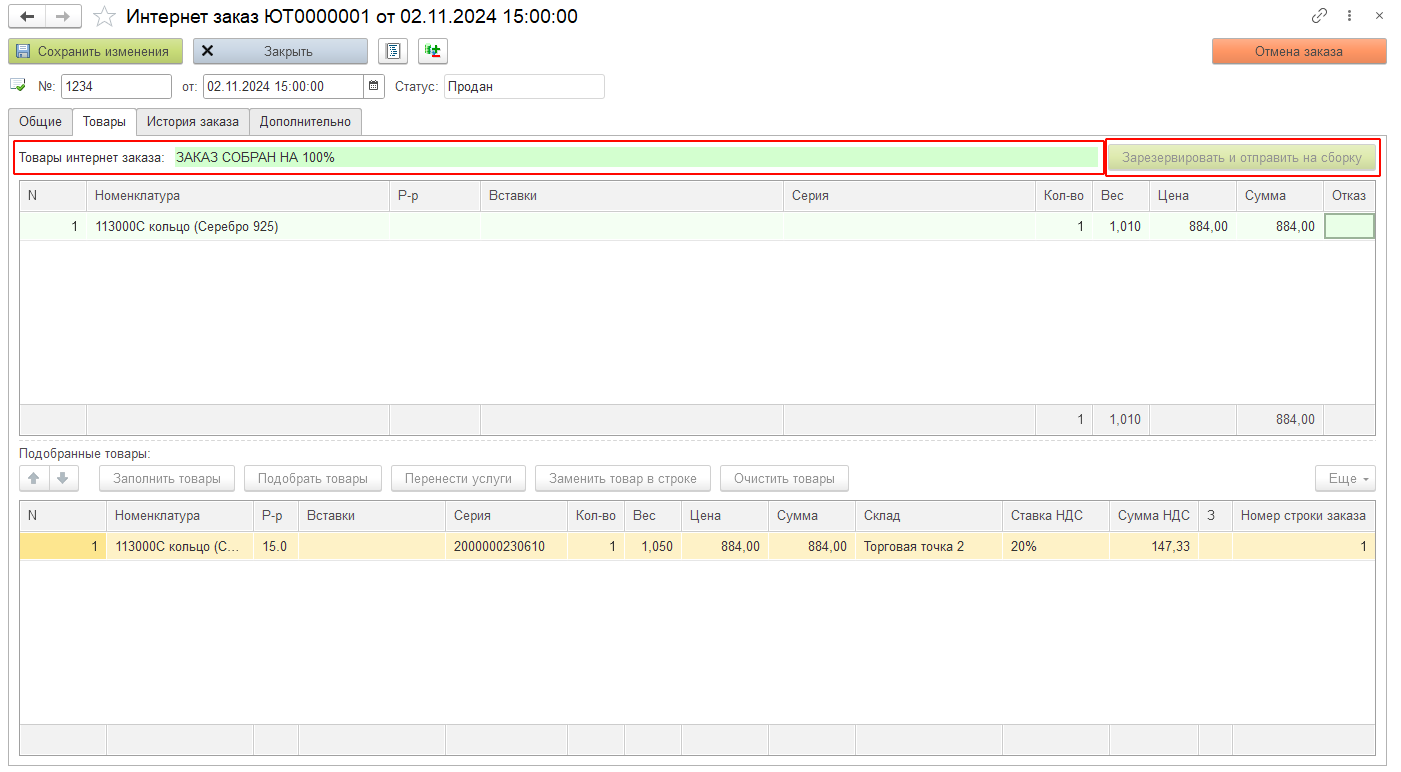Click Очистить товары button
1401x772 pixels.
point(784,478)
